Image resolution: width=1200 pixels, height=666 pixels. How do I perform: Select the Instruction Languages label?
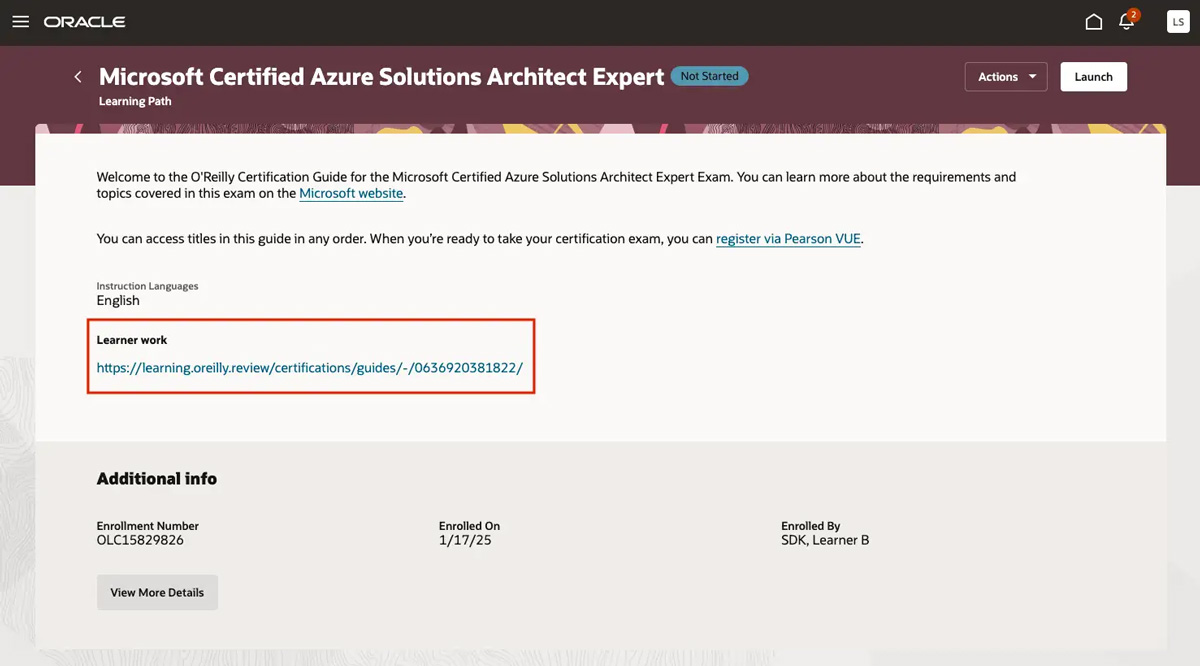point(147,286)
